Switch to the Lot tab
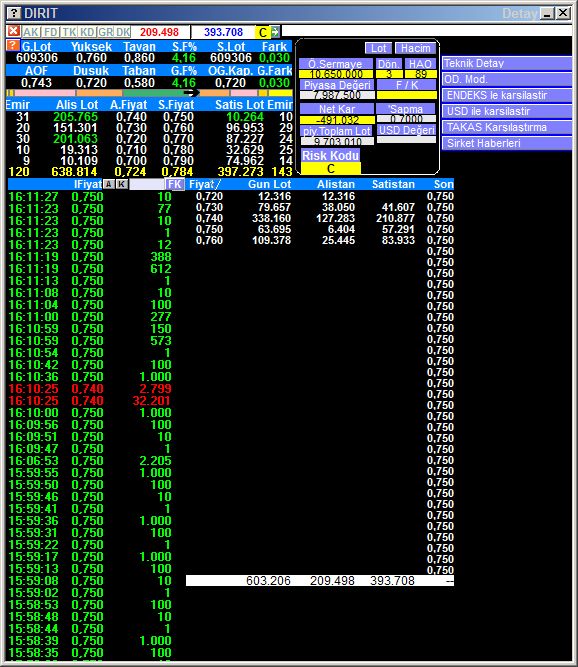 pos(378,48)
